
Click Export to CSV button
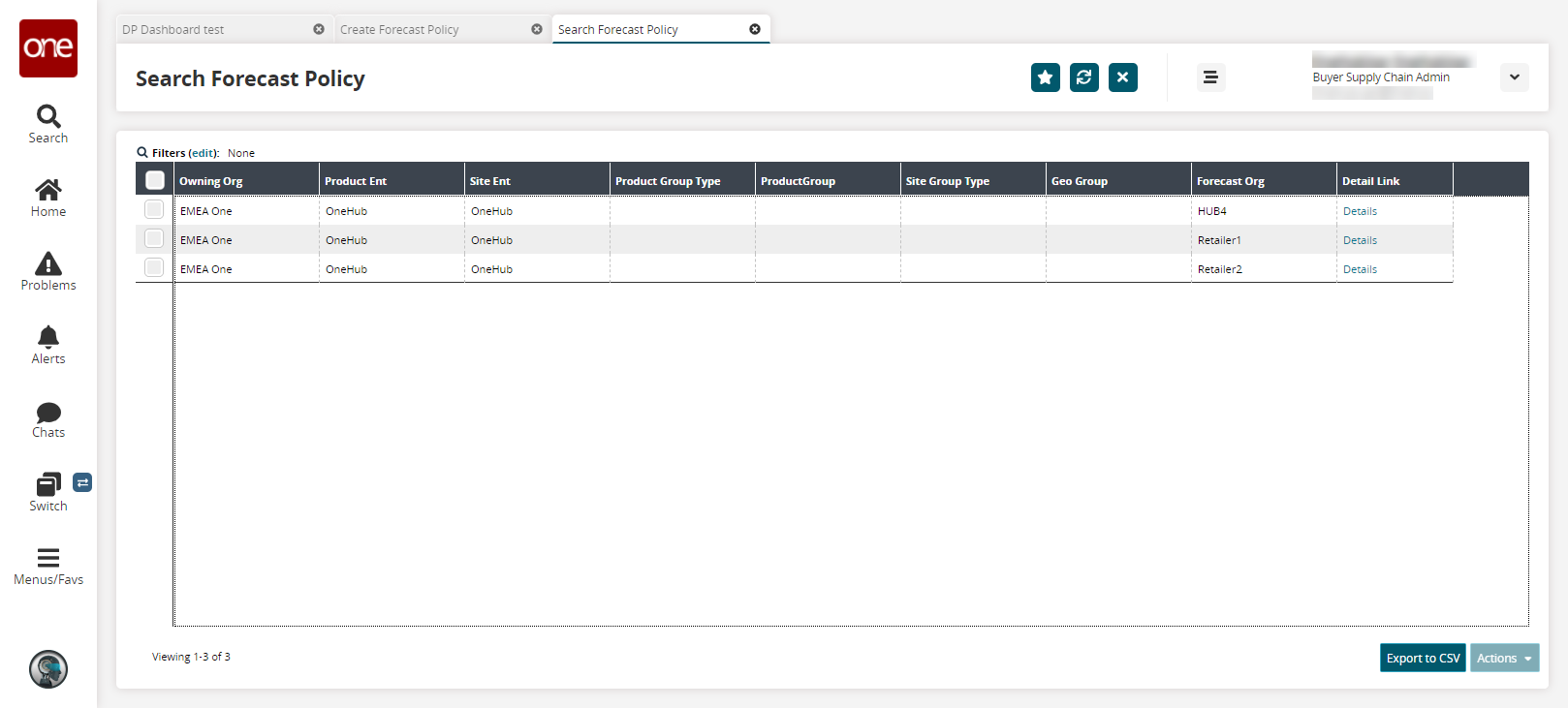tap(1422, 659)
